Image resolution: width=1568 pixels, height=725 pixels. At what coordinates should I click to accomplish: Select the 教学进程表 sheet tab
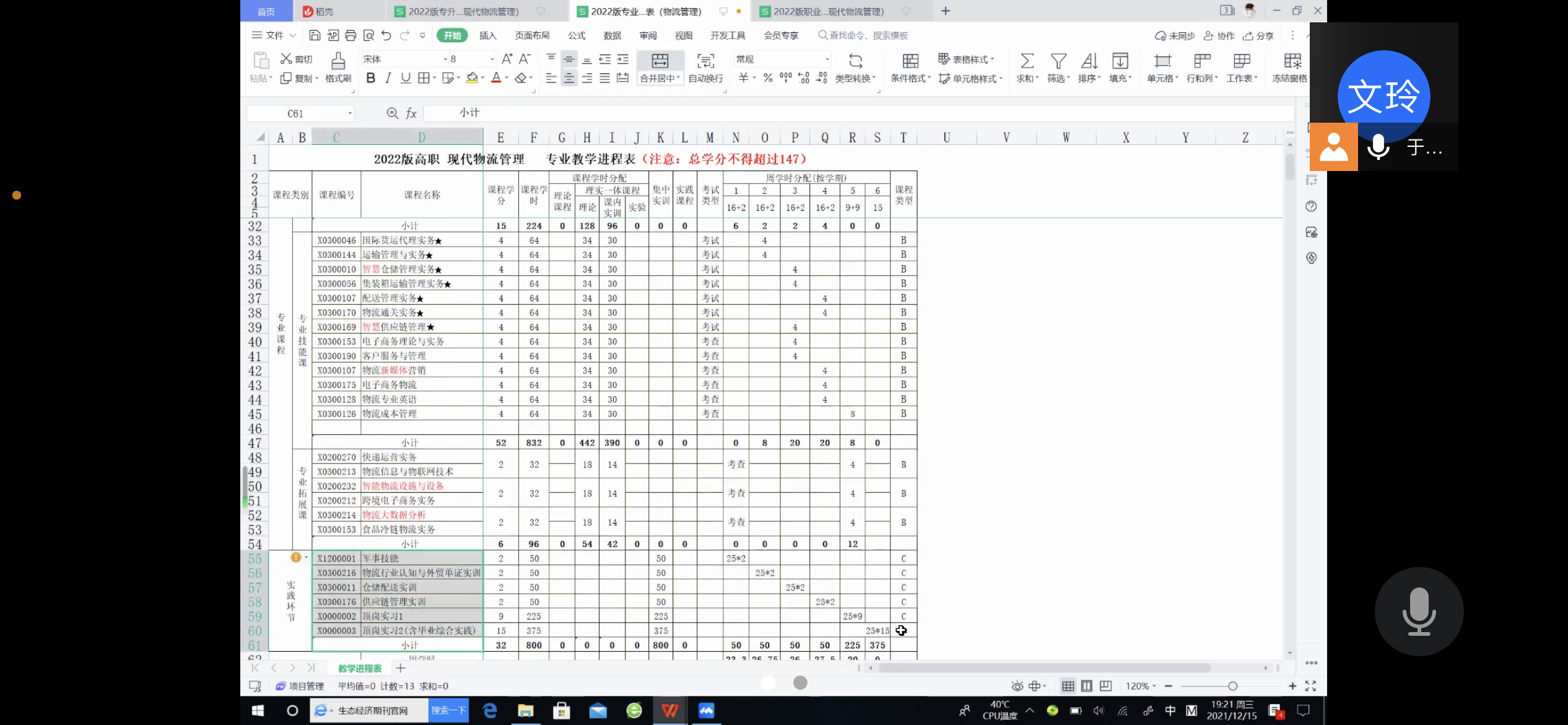pos(359,668)
